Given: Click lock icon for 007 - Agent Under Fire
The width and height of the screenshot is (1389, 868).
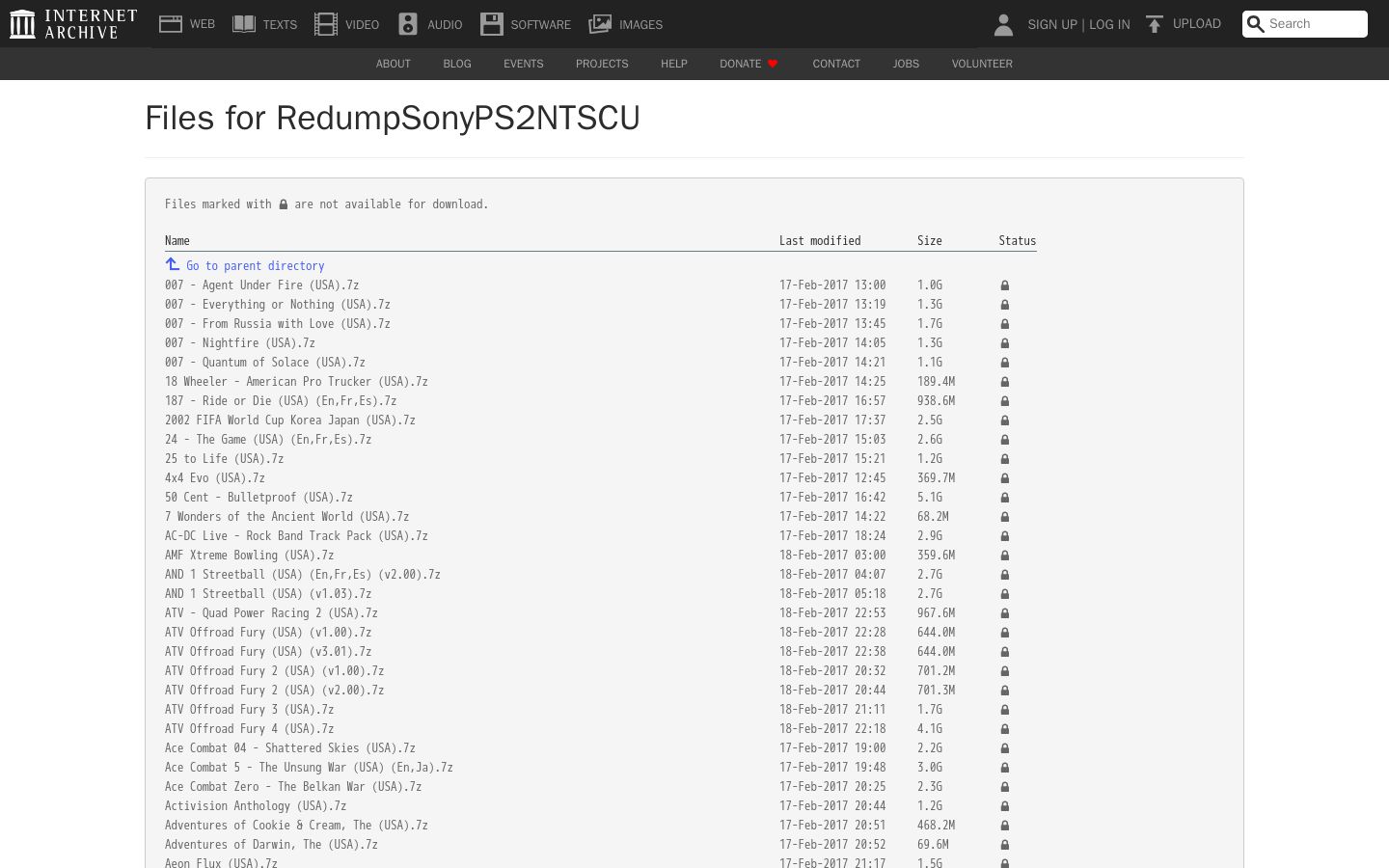Looking at the screenshot, I should tap(1004, 285).
